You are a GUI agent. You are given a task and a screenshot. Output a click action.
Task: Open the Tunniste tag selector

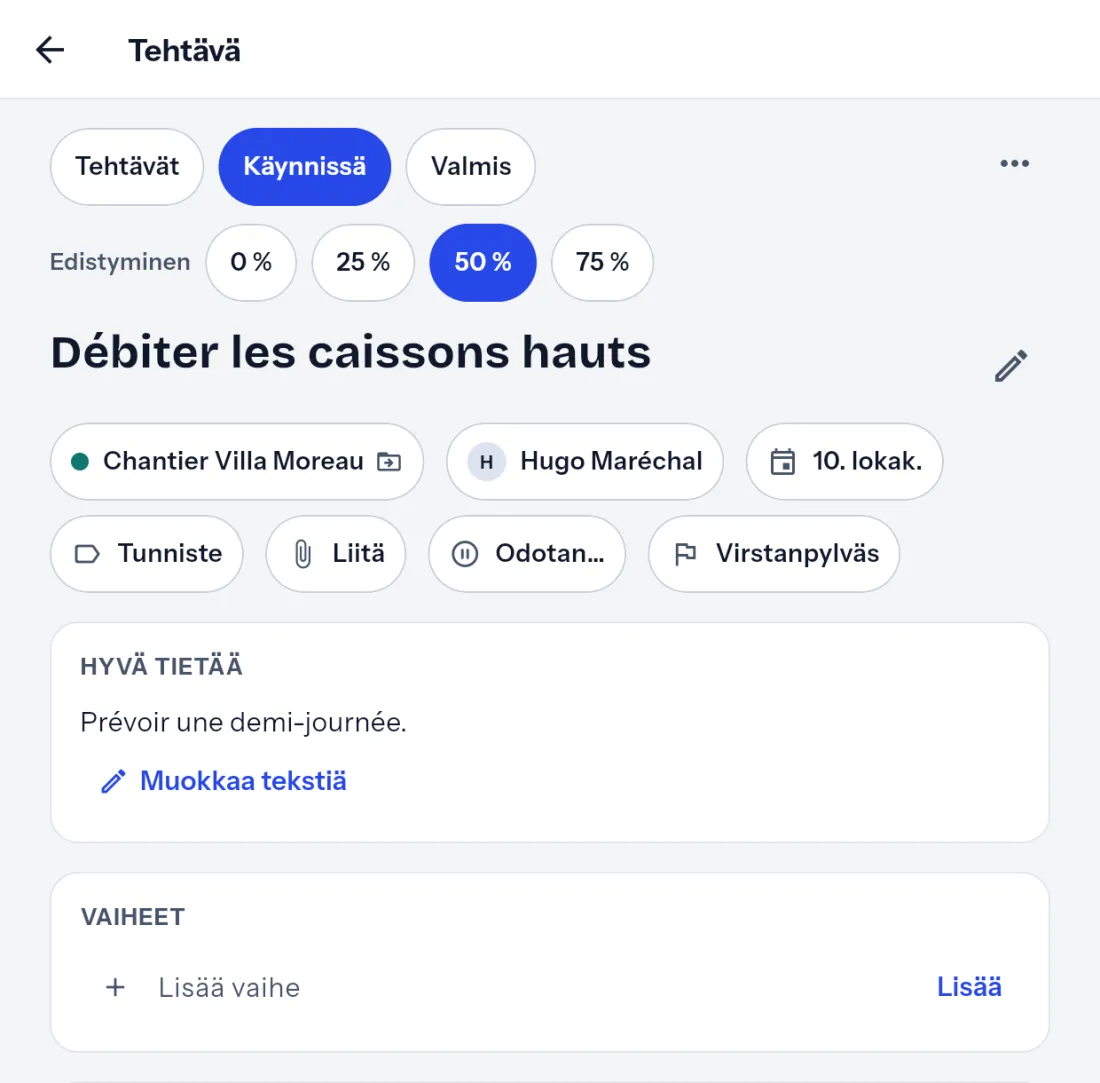[x=147, y=554]
